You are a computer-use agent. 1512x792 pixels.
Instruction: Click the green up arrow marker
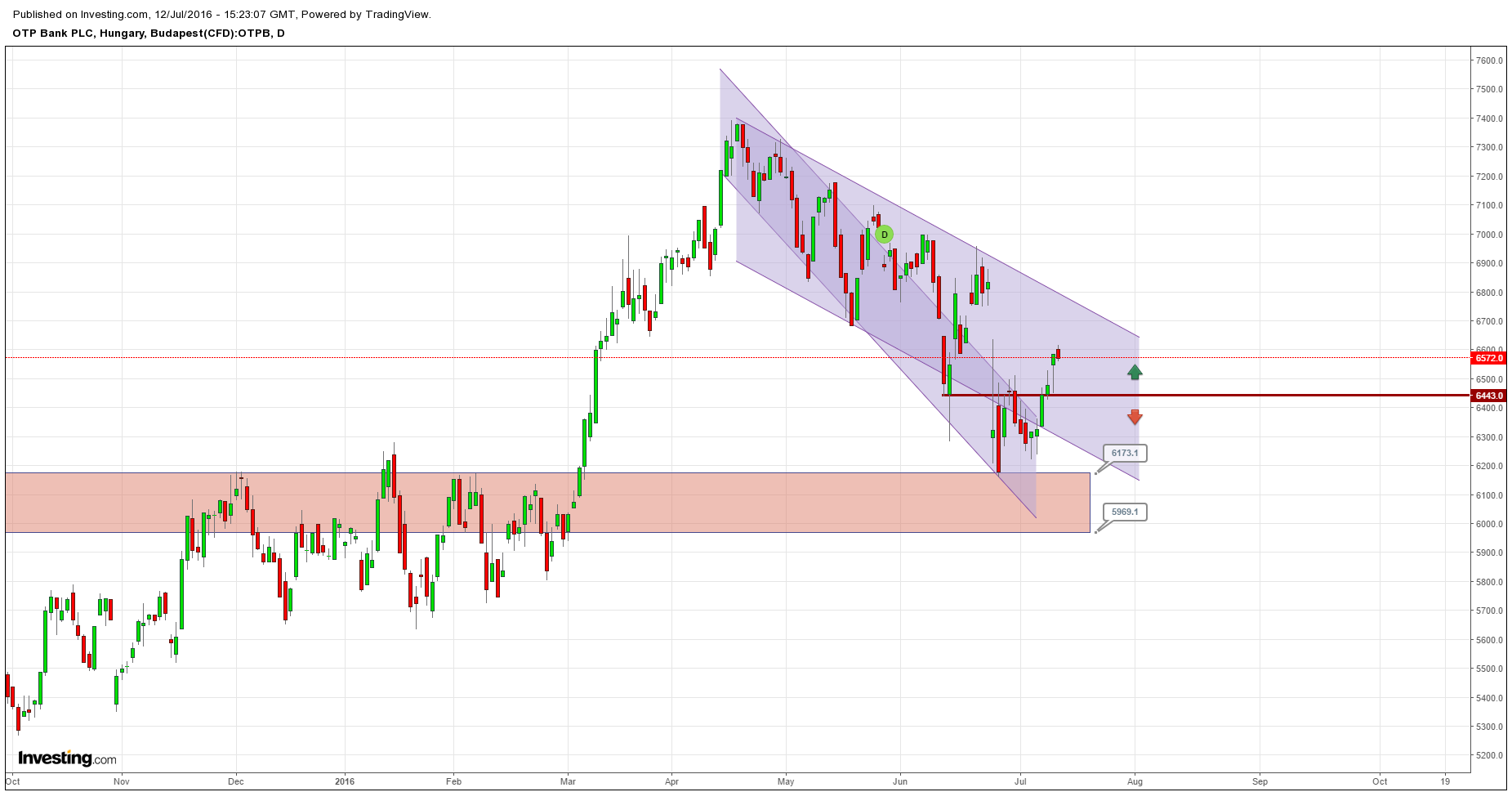click(1135, 372)
